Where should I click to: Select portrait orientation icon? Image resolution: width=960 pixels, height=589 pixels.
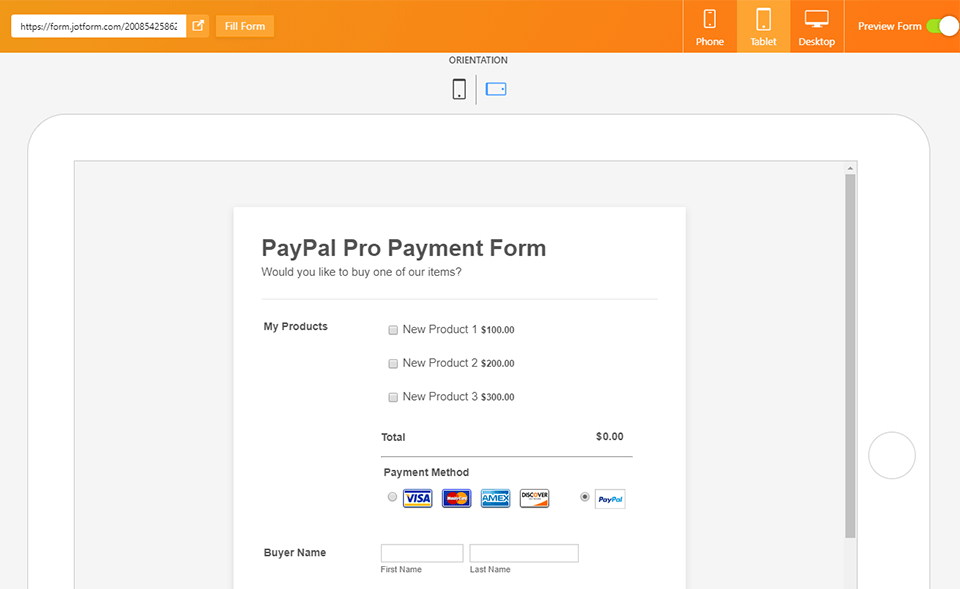458,89
